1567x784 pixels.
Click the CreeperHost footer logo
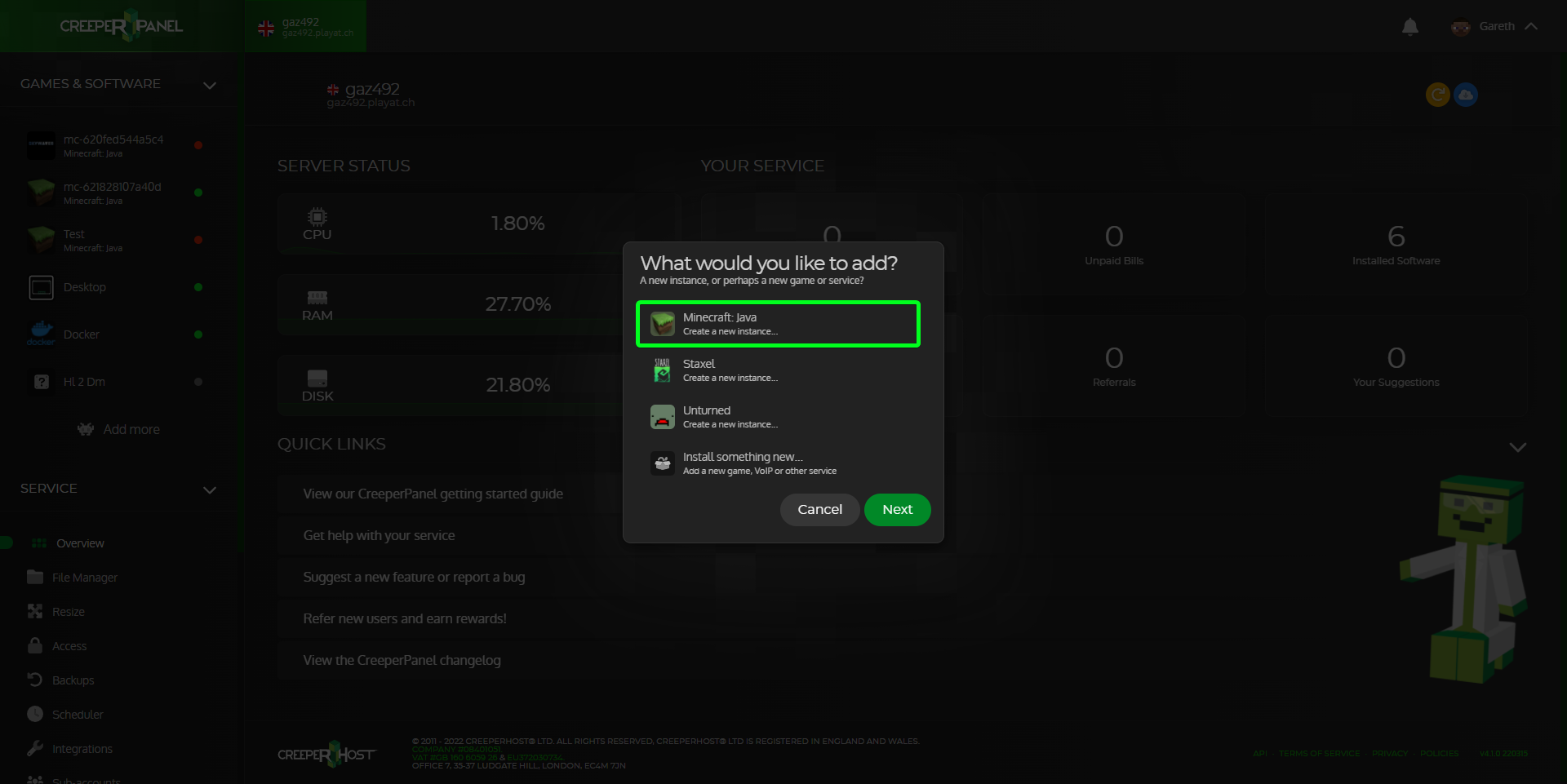point(326,754)
